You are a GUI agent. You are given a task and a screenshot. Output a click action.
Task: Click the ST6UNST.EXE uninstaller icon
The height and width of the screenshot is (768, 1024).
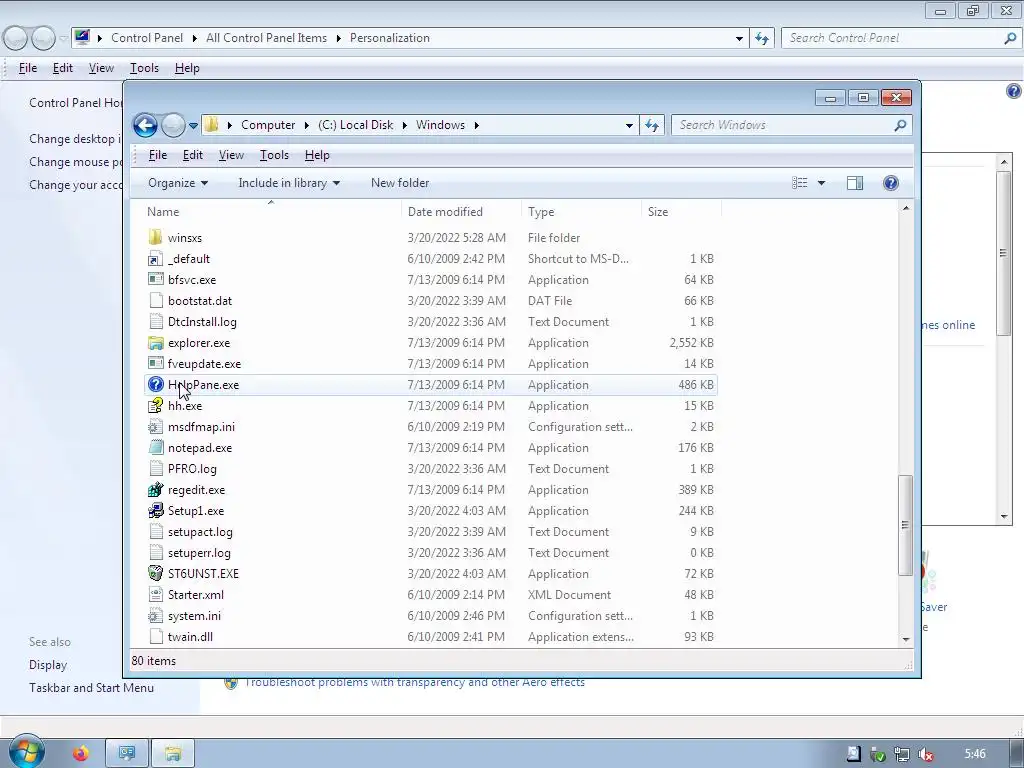pos(155,573)
